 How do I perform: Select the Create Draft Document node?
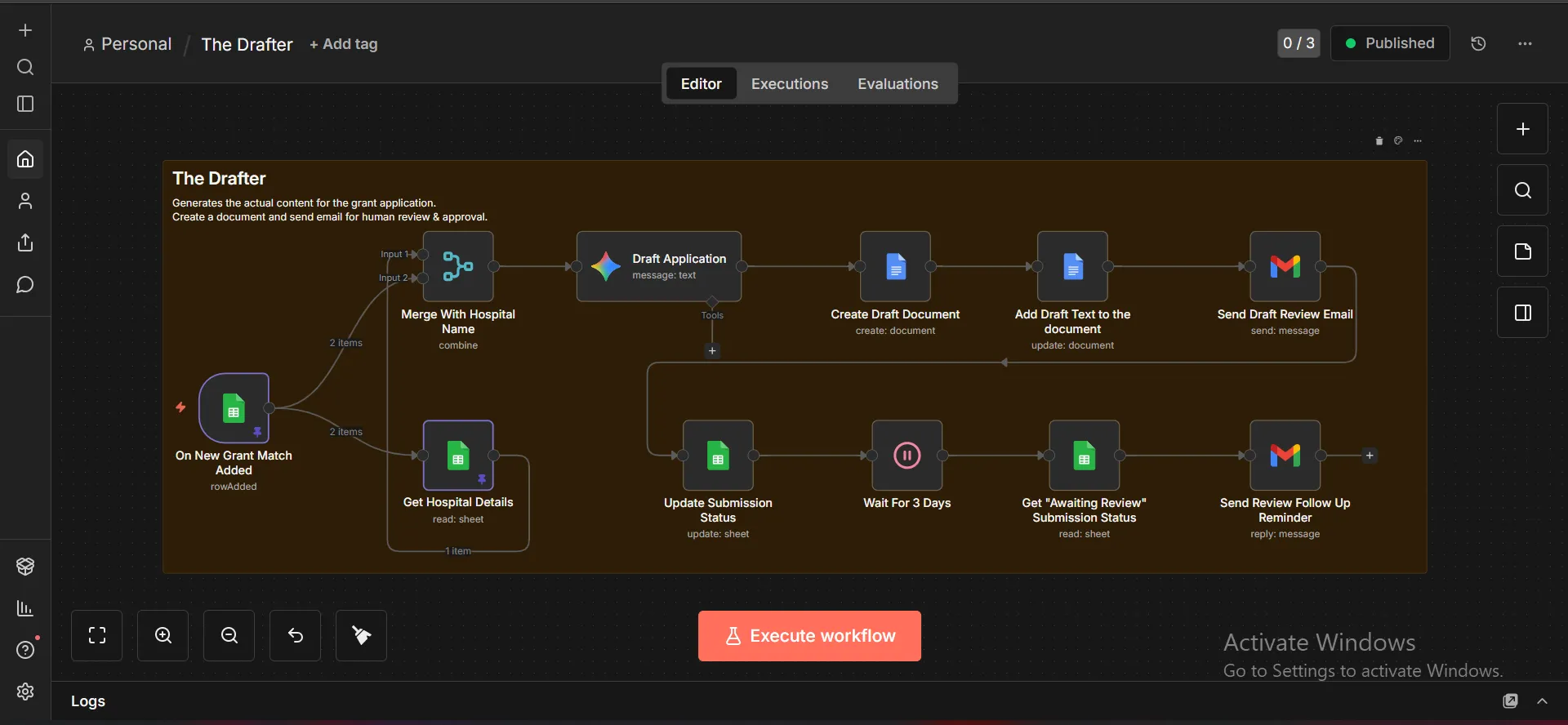(x=895, y=266)
